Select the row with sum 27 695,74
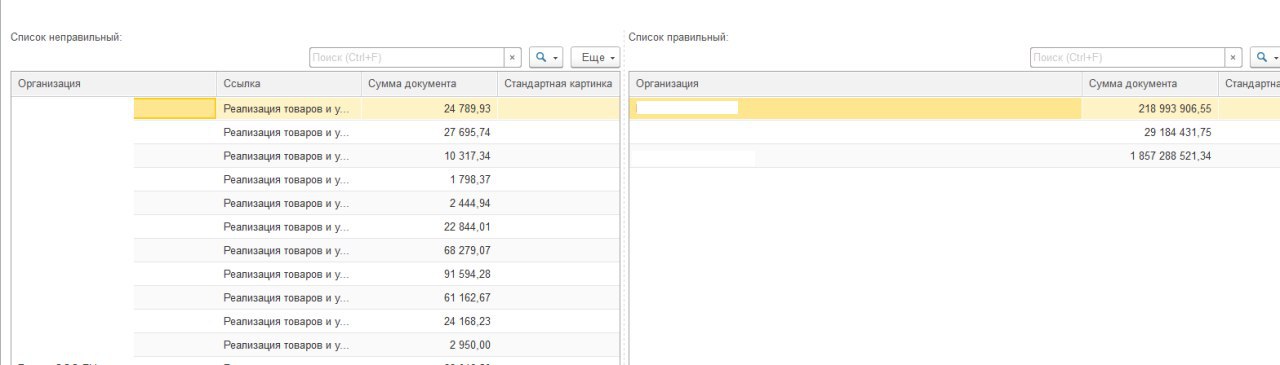This screenshot has width=1280, height=365. point(316,132)
